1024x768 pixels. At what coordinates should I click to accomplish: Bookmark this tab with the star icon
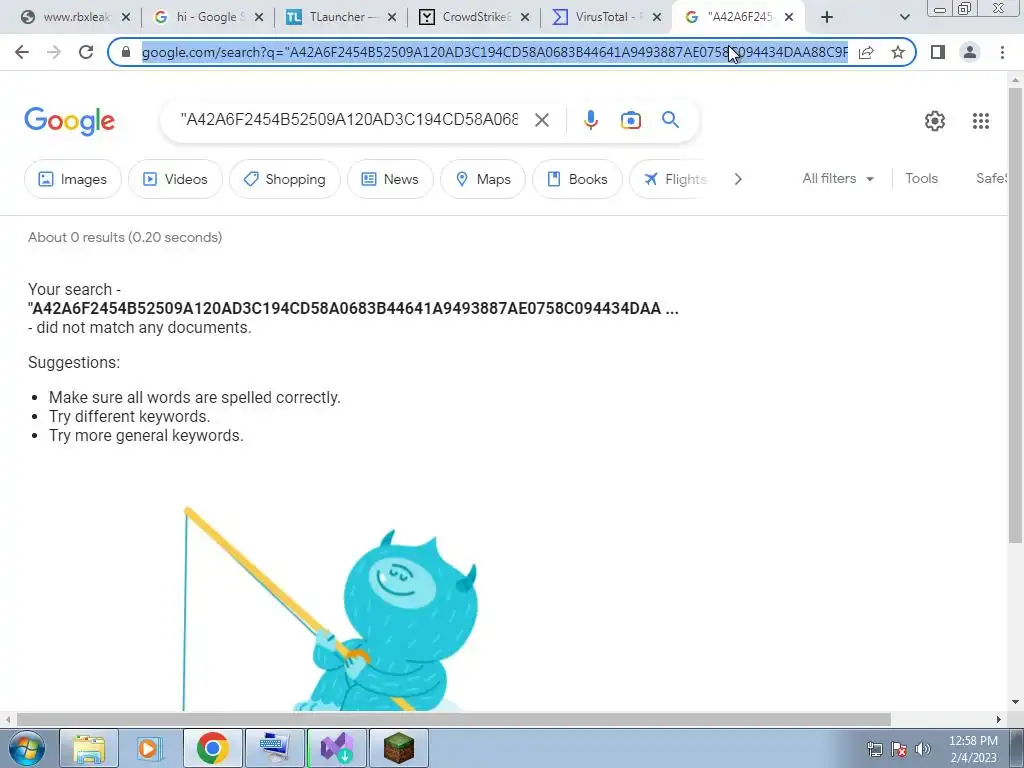click(898, 52)
